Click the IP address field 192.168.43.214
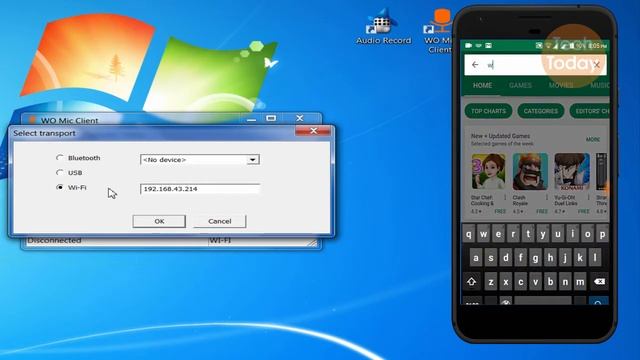The image size is (640, 360). click(x=200, y=189)
